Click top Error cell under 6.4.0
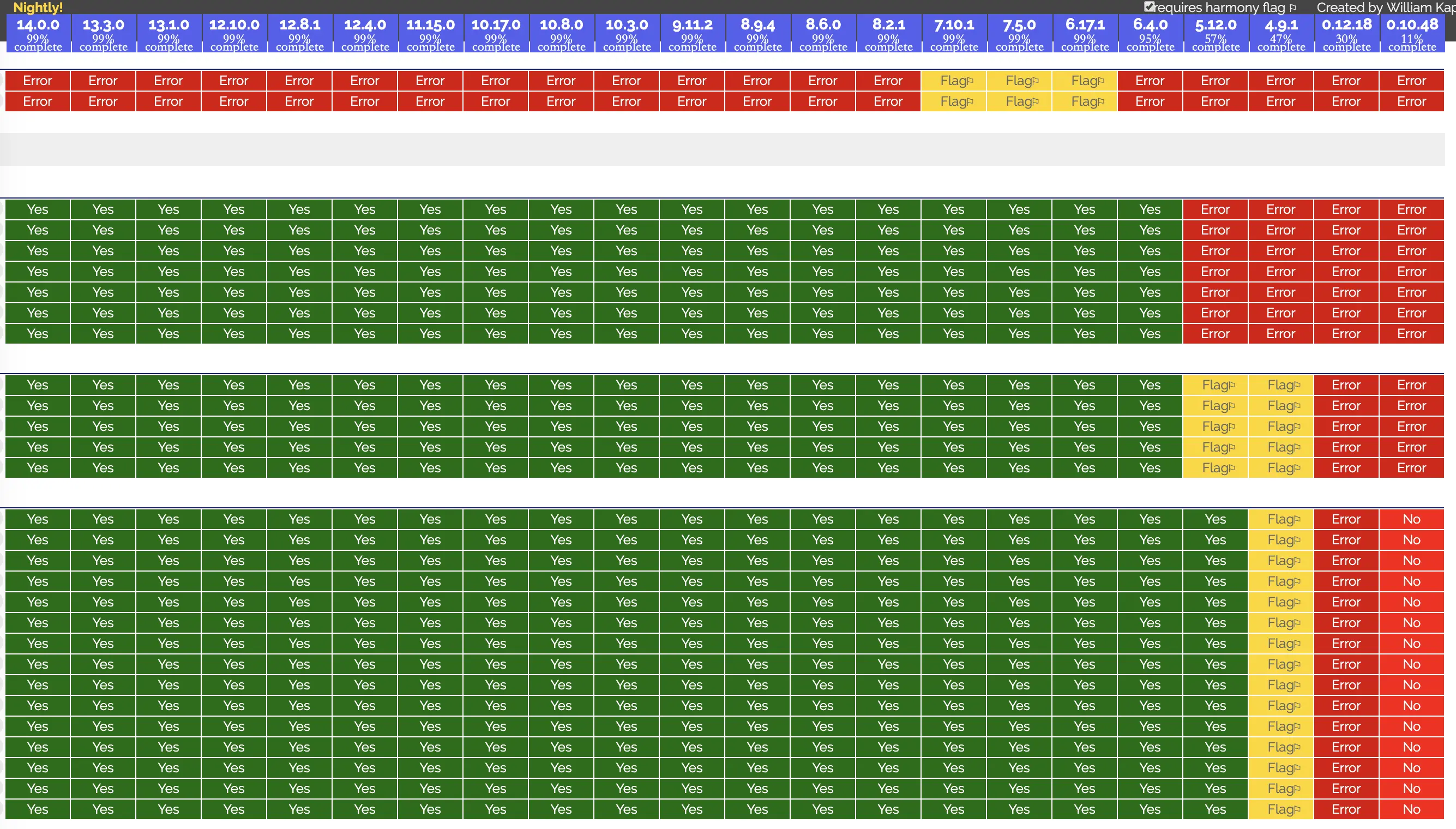The image size is (1456, 829). [1150, 81]
